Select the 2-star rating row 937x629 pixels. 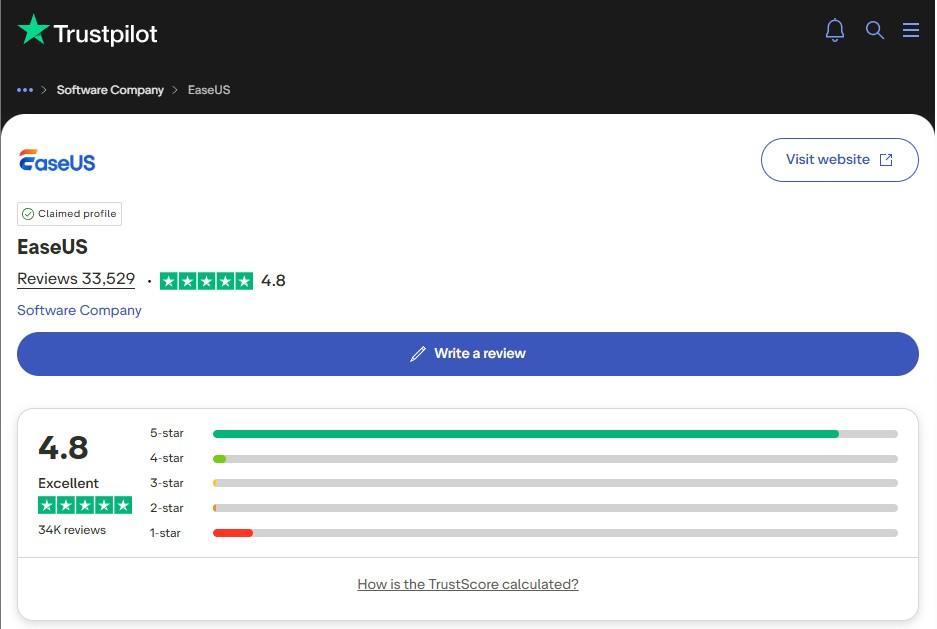pos(555,508)
